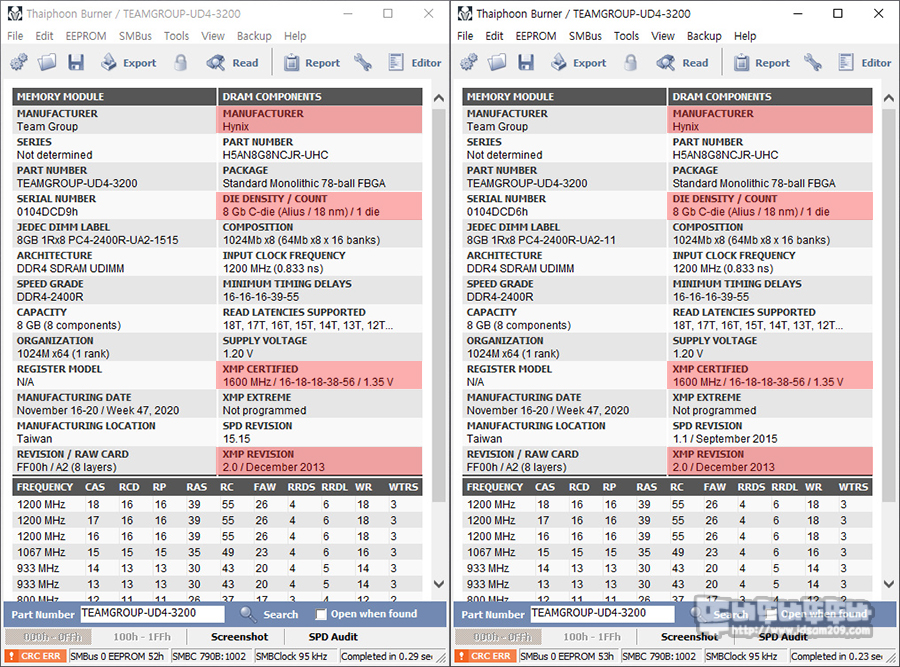
Task: Click padlock icon in right window toolbar
Action: [631, 62]
